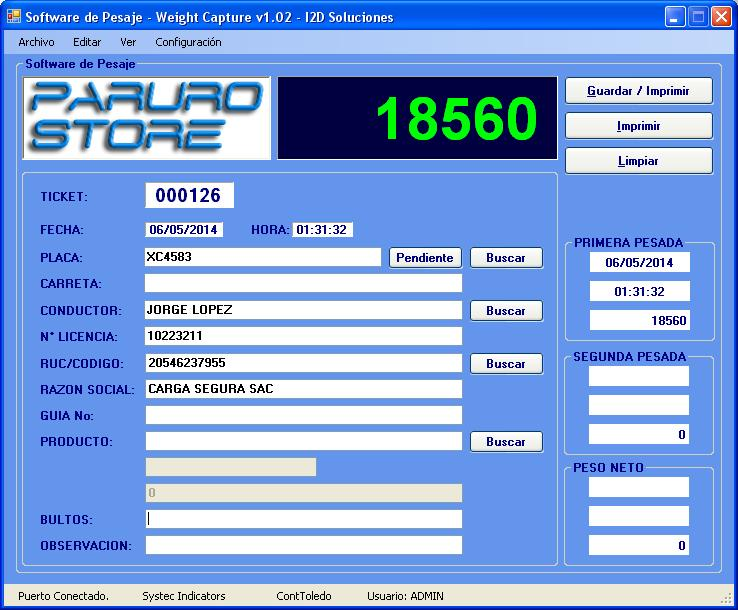Click the app icon in the title bar
This screenshot has width=738, height=610.
(x=14, y=17)
